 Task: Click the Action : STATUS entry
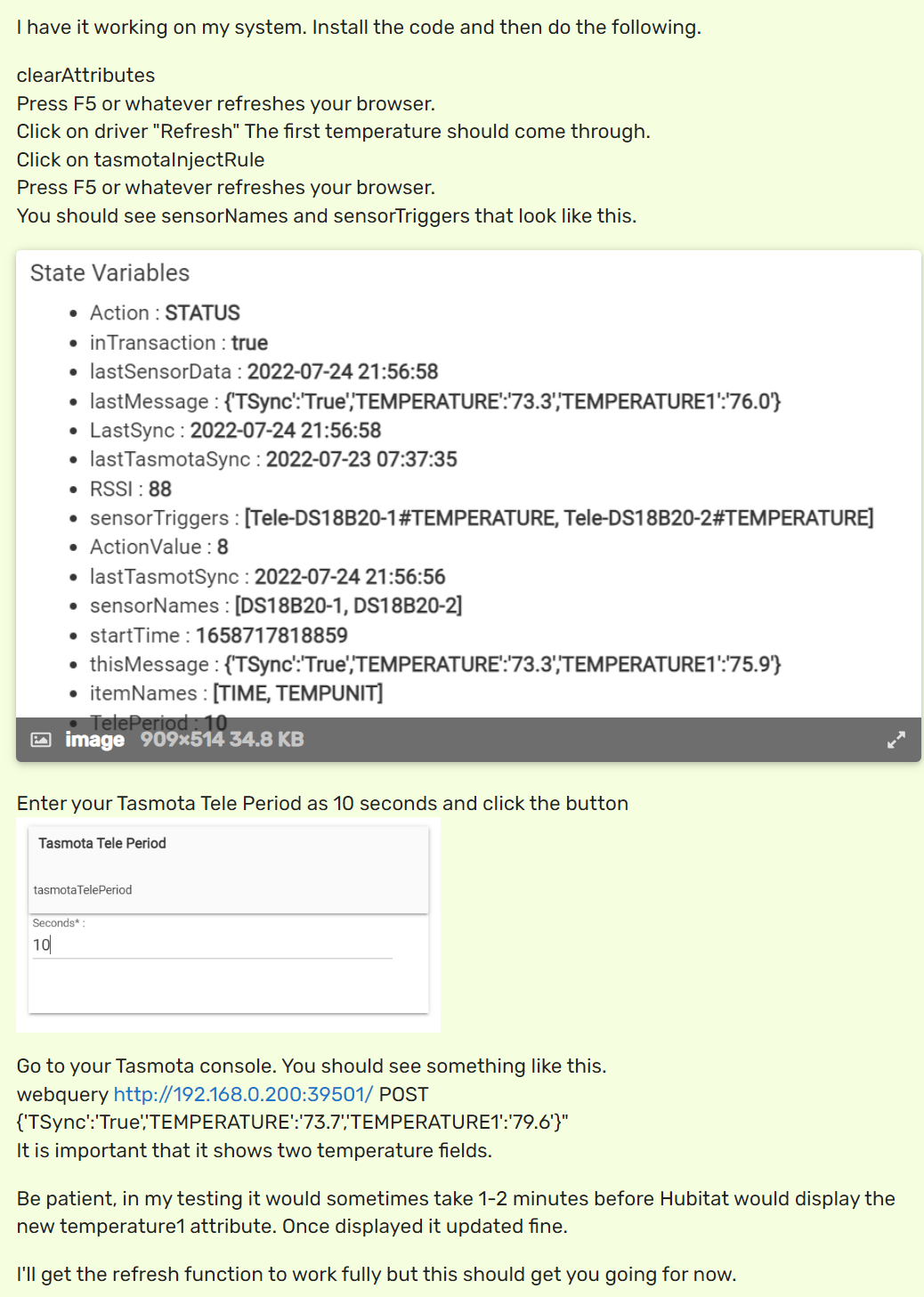pyautogui.click(x=165, y=313)
